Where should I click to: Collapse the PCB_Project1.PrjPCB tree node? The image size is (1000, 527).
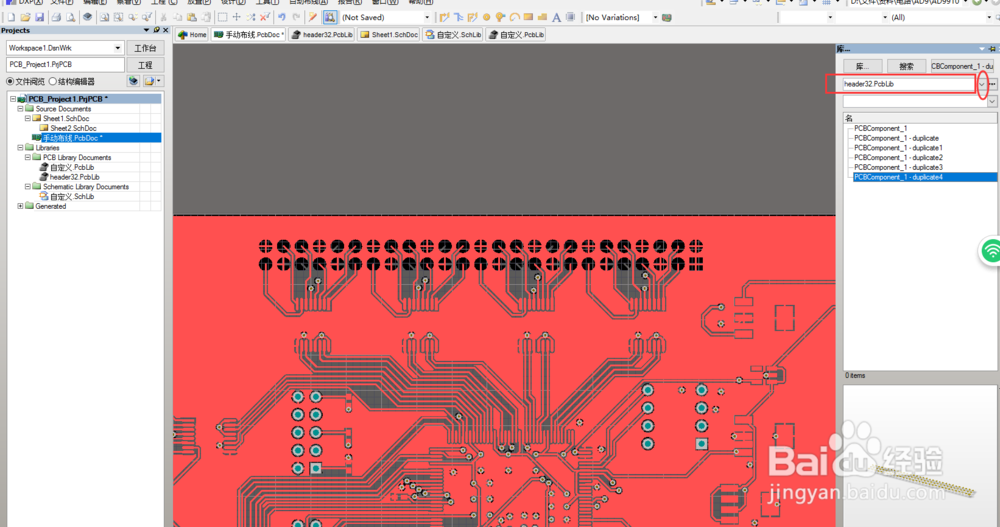pos(13,99)
